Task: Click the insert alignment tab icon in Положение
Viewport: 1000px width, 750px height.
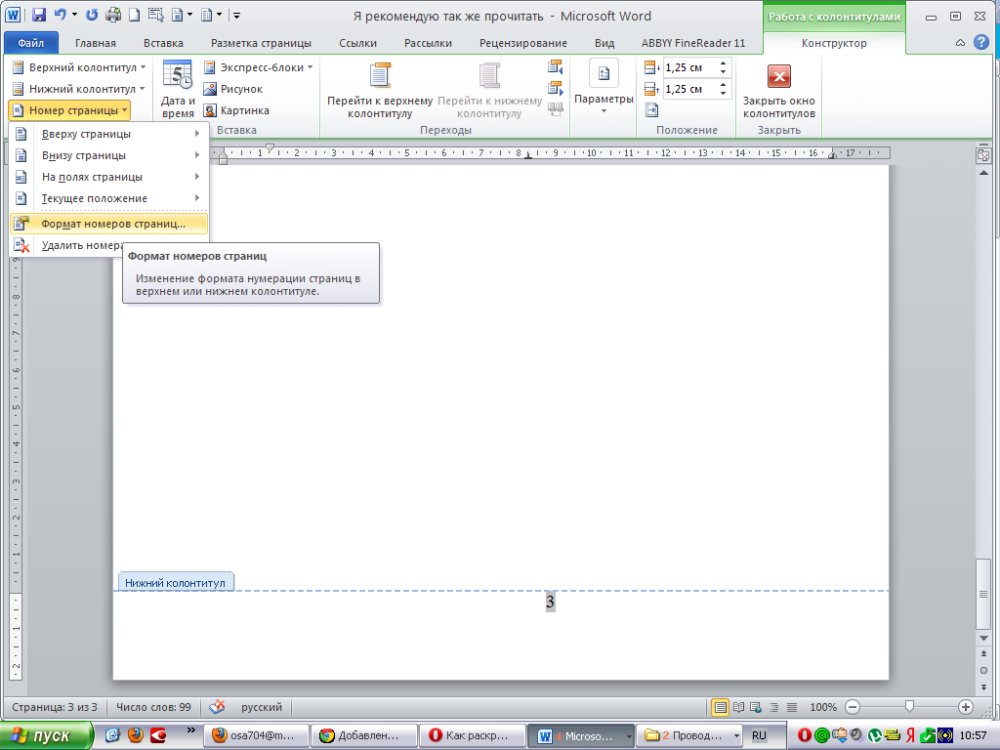Action: click(652, 110)
